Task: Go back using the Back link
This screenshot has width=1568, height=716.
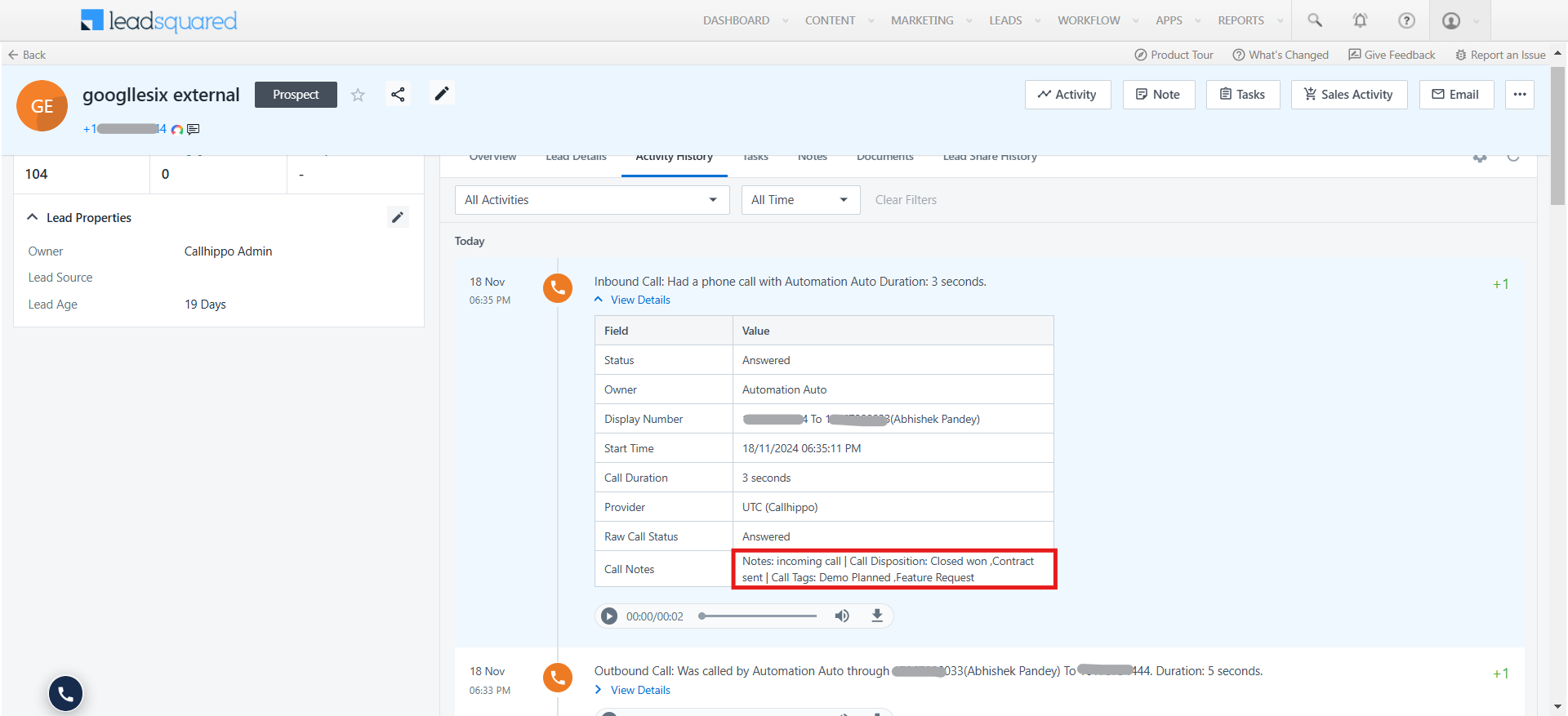Action: [27, 55]
